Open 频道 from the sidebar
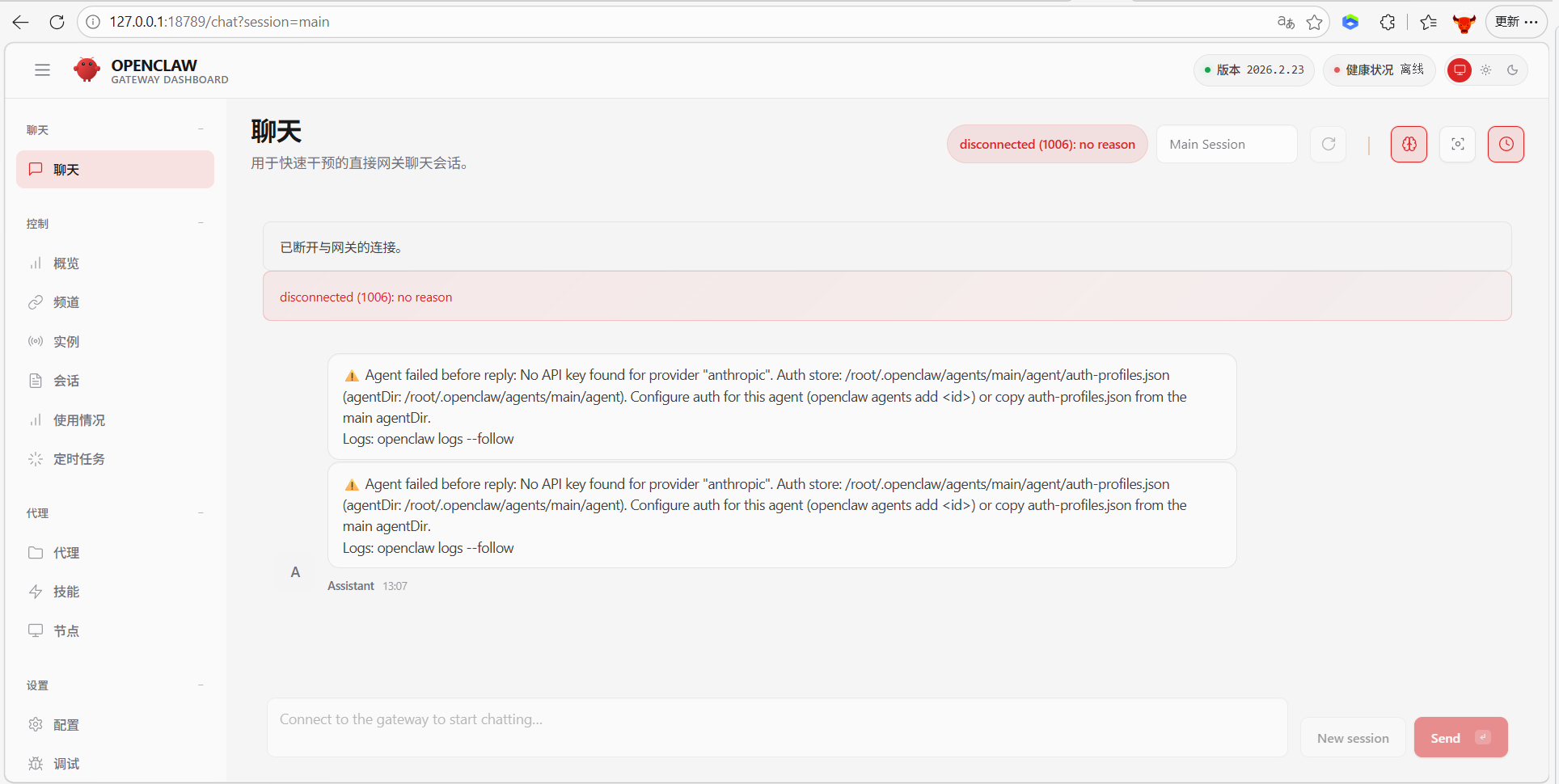Screen dimensions: 1559x784 click(66, 302)
